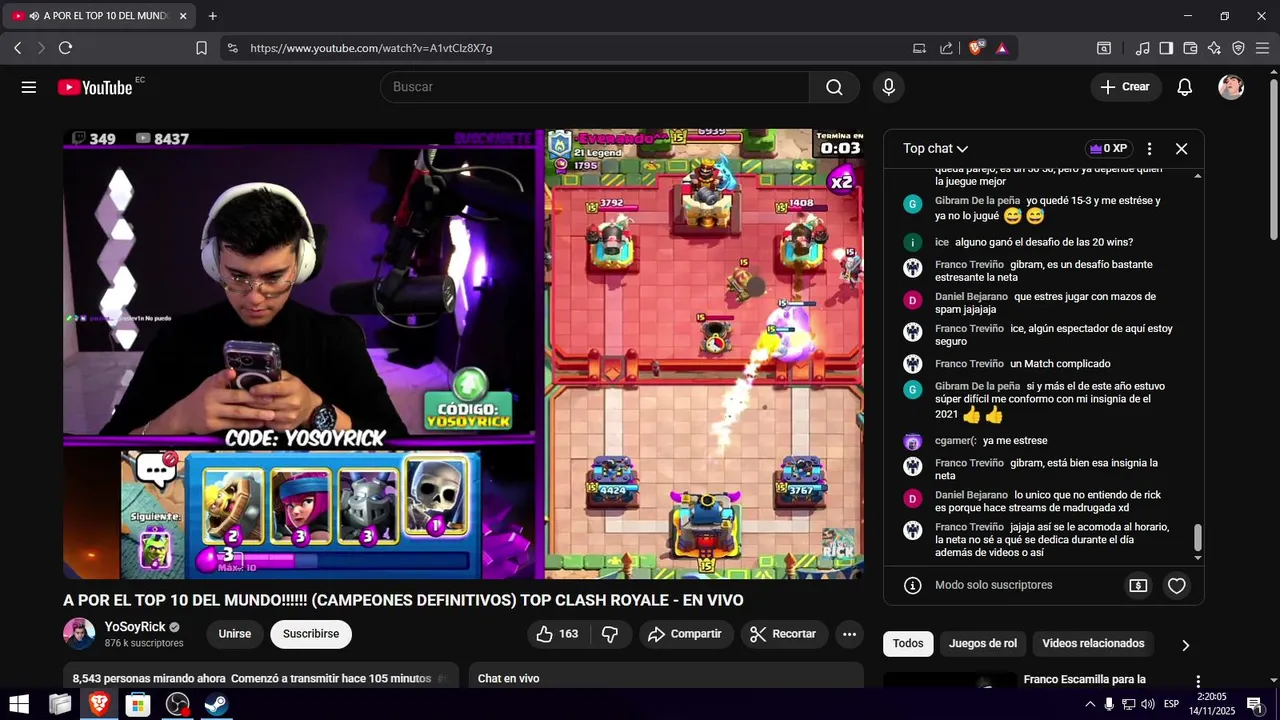The width and height of the screenshot is (1280, 720).
Task: Dislike the video with thumbs down
Action: [x=610, y=634]
